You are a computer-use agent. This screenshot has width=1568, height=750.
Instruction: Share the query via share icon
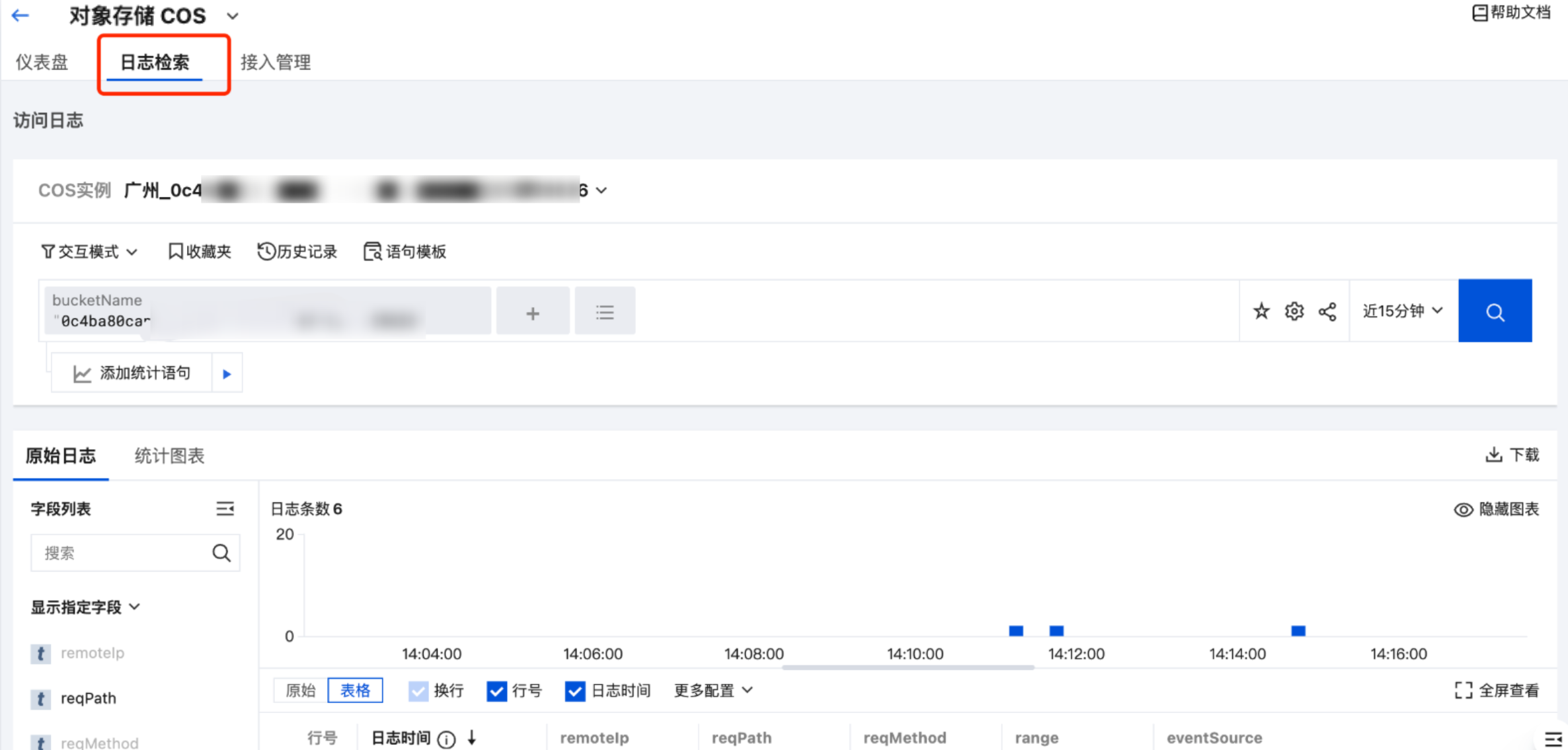(1327, 311)
